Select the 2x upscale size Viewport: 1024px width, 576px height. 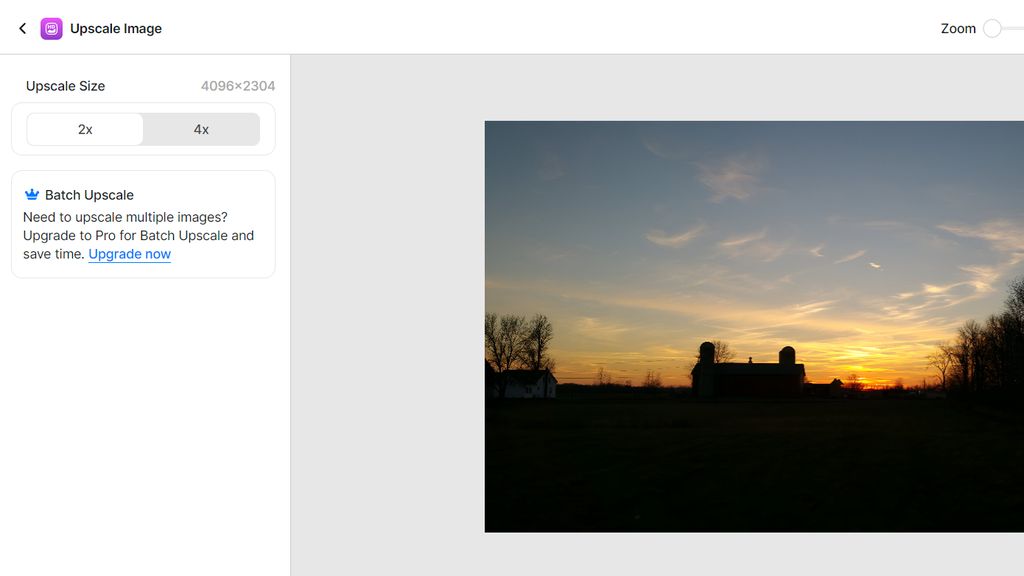(x=85, y=129)
